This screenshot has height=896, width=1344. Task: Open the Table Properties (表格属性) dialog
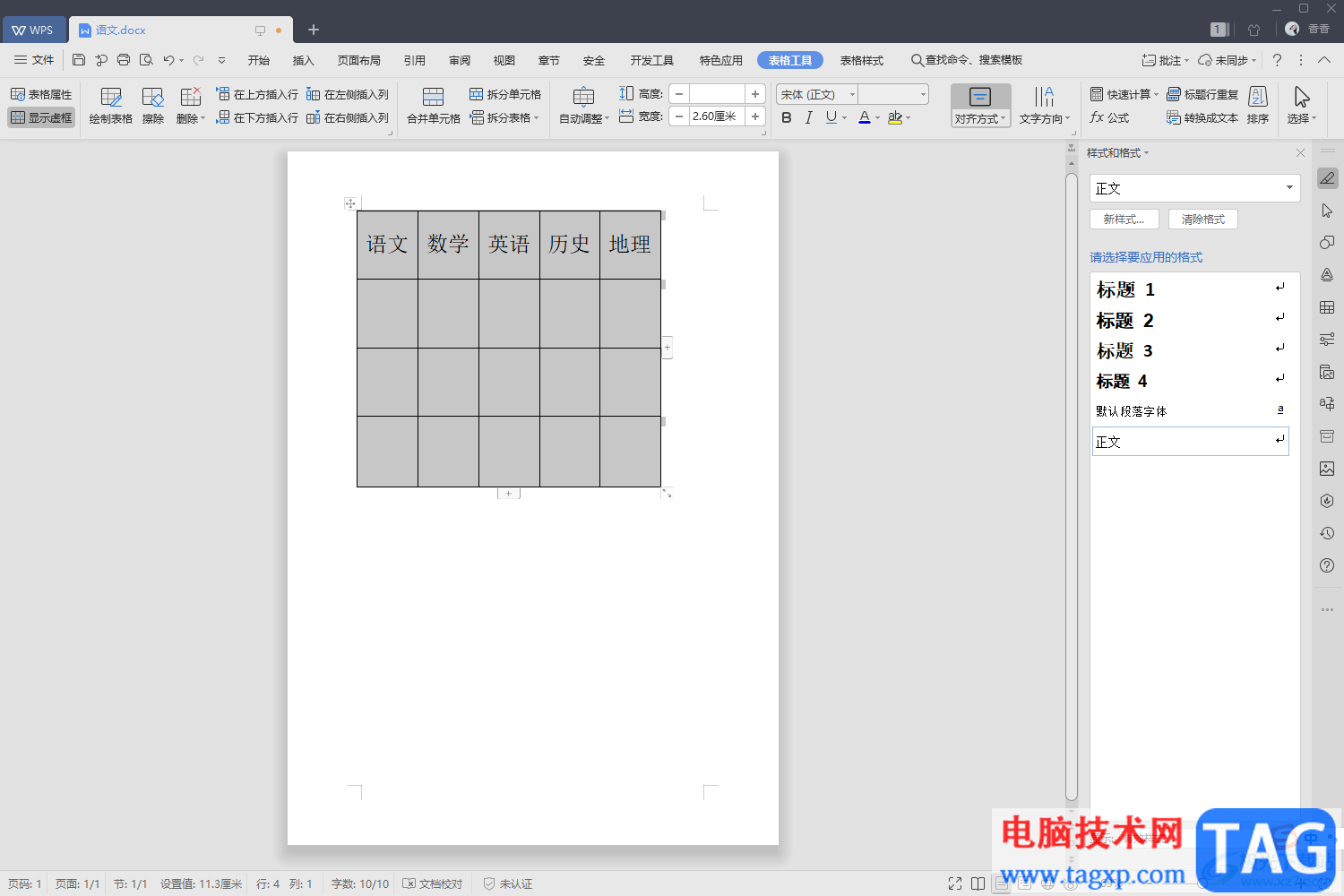(41, 94)
